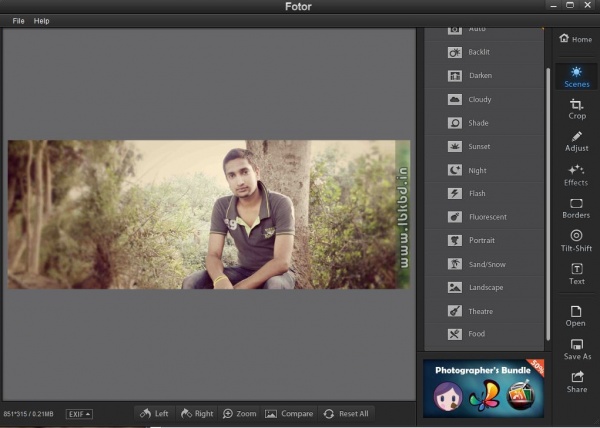
Task: Open the Crop tool
Action: pyautogui.click(x=577, y=109)
